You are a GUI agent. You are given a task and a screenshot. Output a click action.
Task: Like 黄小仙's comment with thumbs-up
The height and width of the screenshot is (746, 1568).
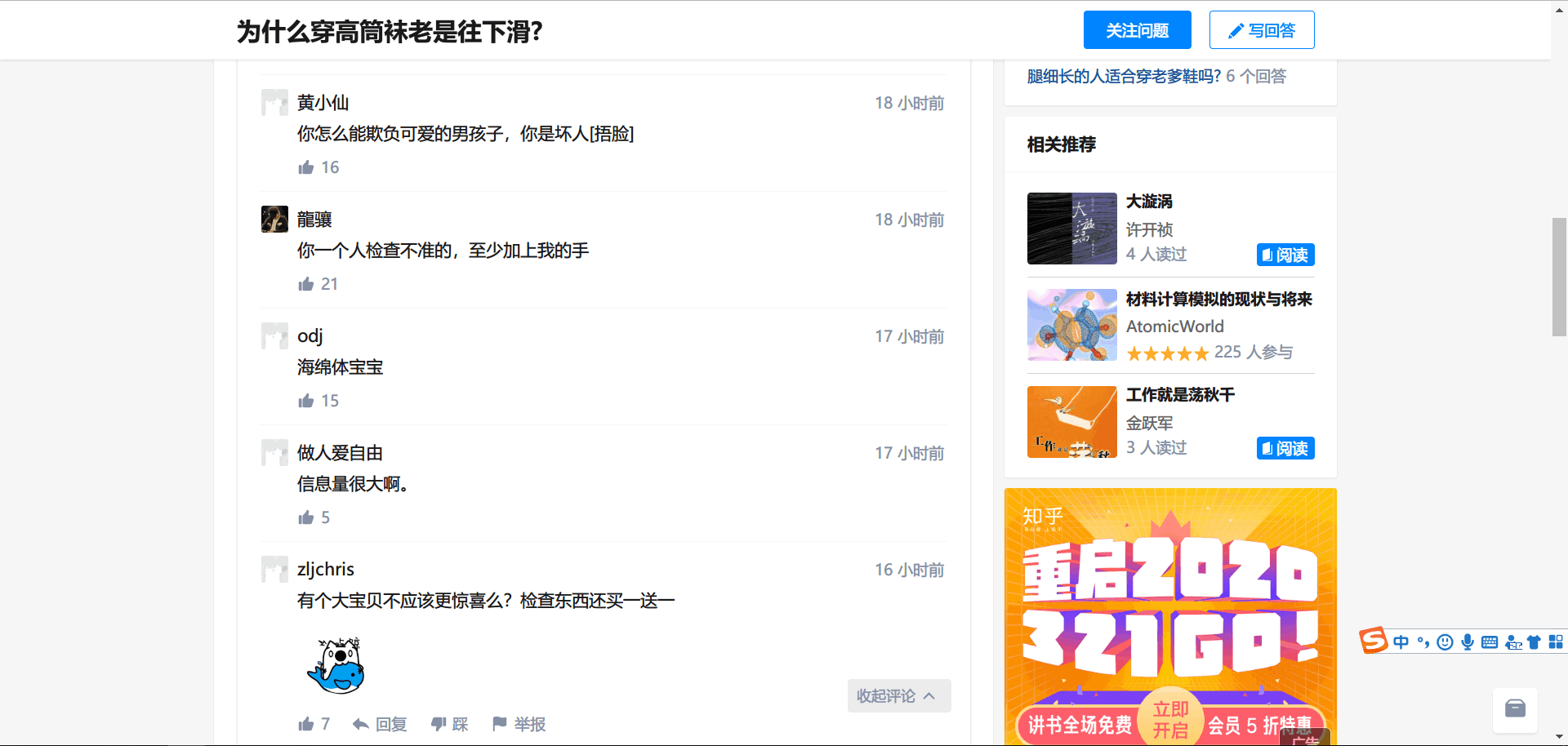pos(306,167)
